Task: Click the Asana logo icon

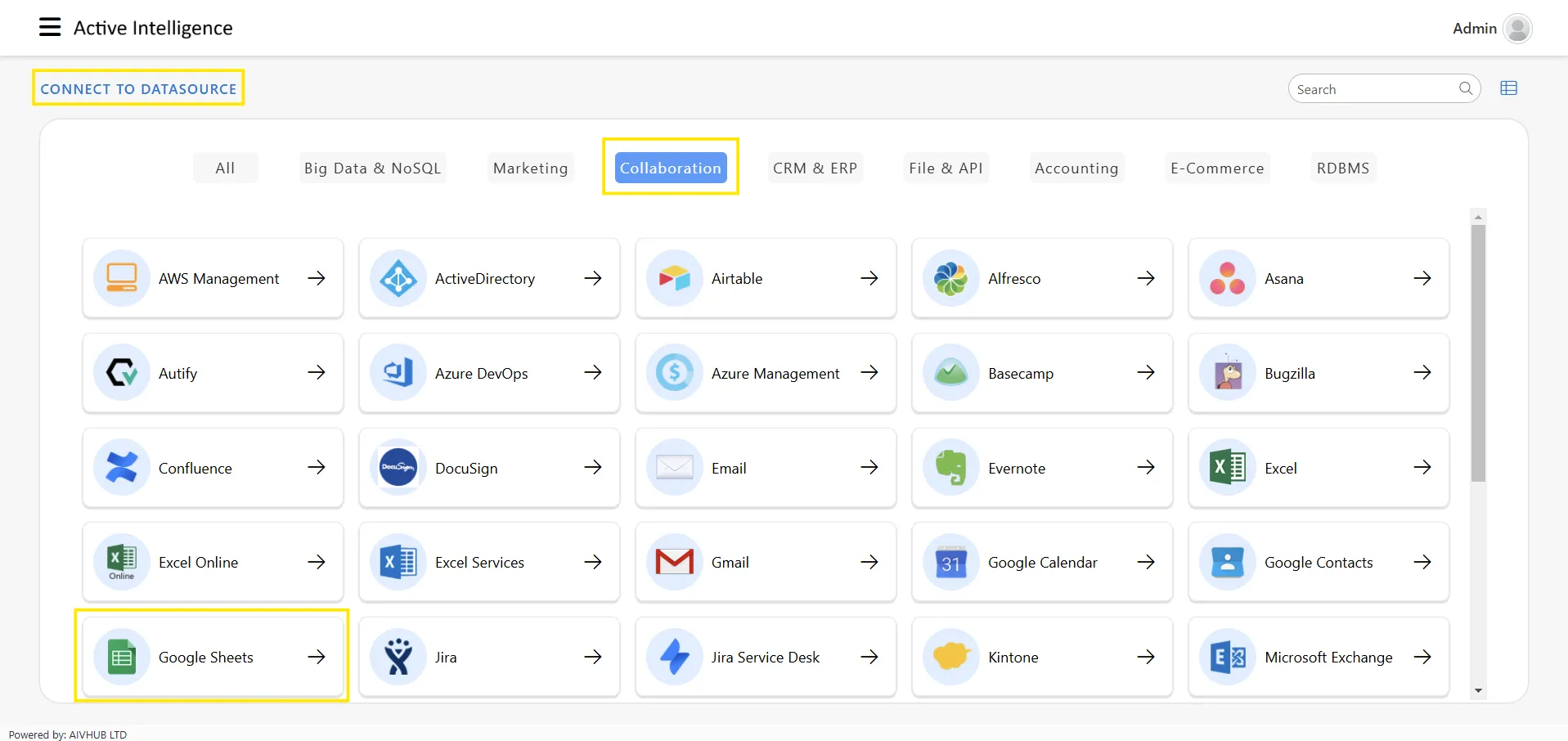Action: (1228, 278)
